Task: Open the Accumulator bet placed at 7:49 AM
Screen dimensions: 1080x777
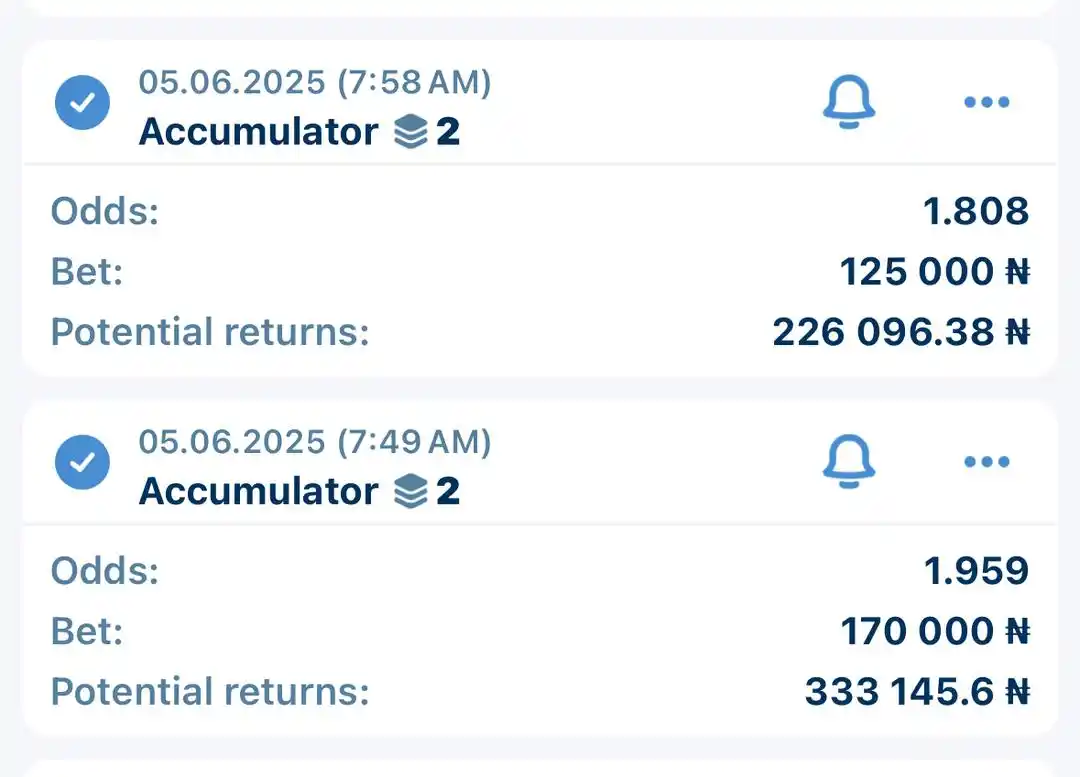Action: click(x=258, y=492)
